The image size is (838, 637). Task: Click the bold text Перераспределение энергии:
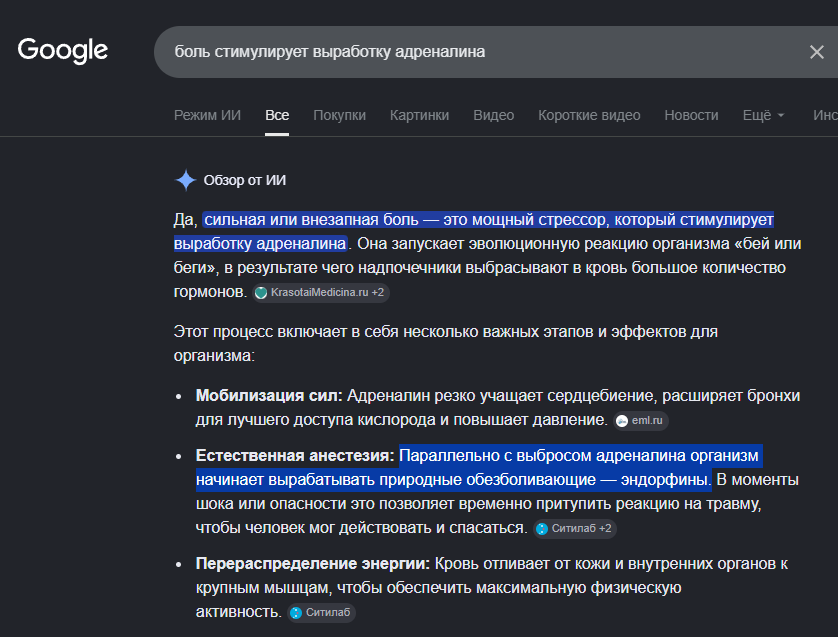313,563
